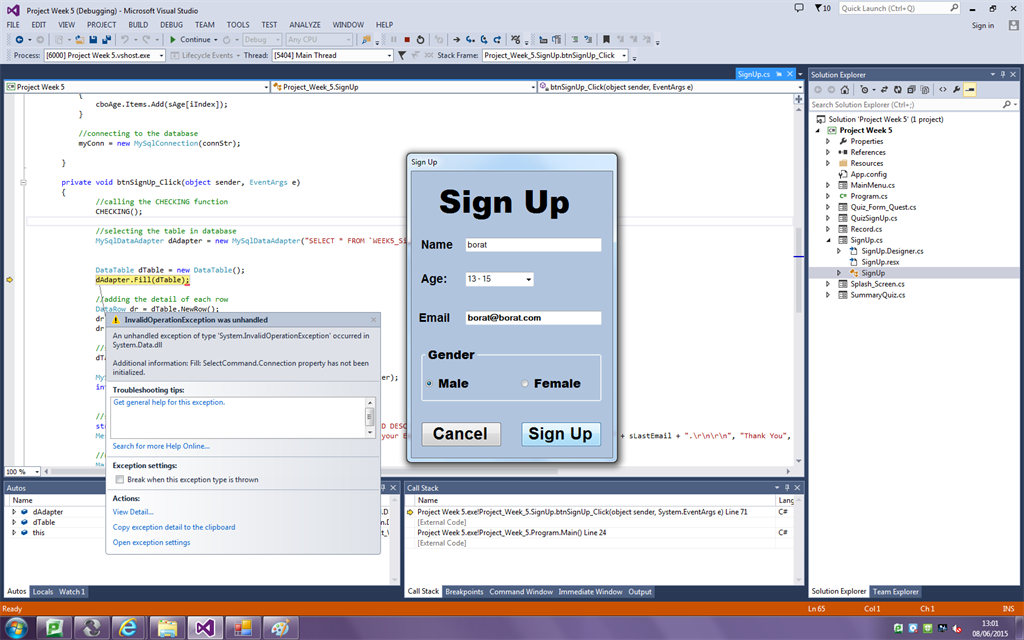Click the Undo toolbar icon
This screenshot has width=1024, height=640.
point(125,40)
